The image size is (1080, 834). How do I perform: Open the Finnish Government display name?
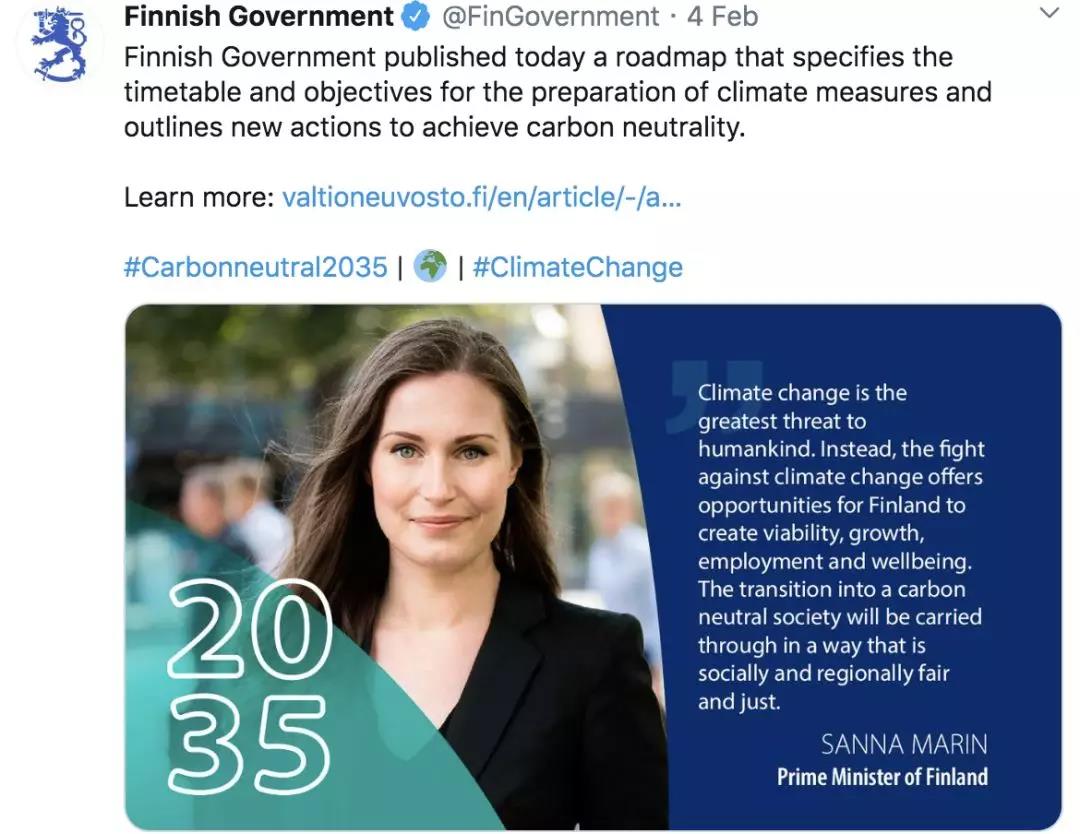point(259,17)
